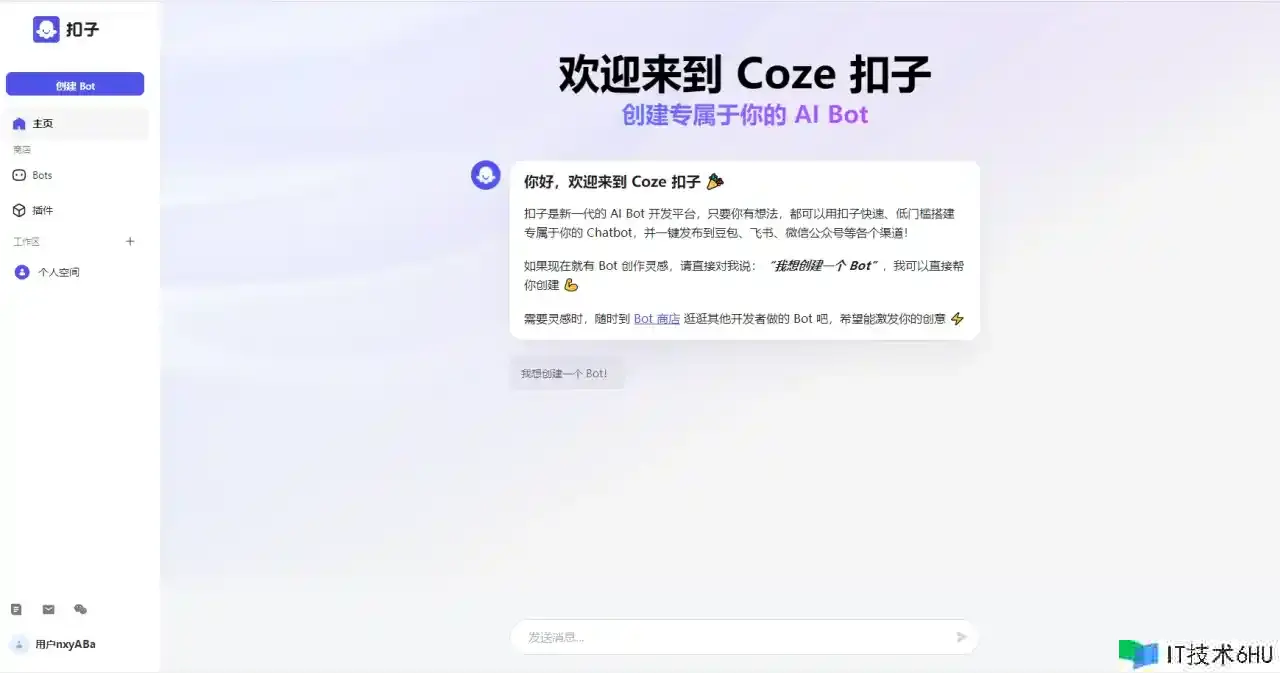Screen dimensions: 1280x673
Task: Click the mail envelope icon
Action: 48,609
